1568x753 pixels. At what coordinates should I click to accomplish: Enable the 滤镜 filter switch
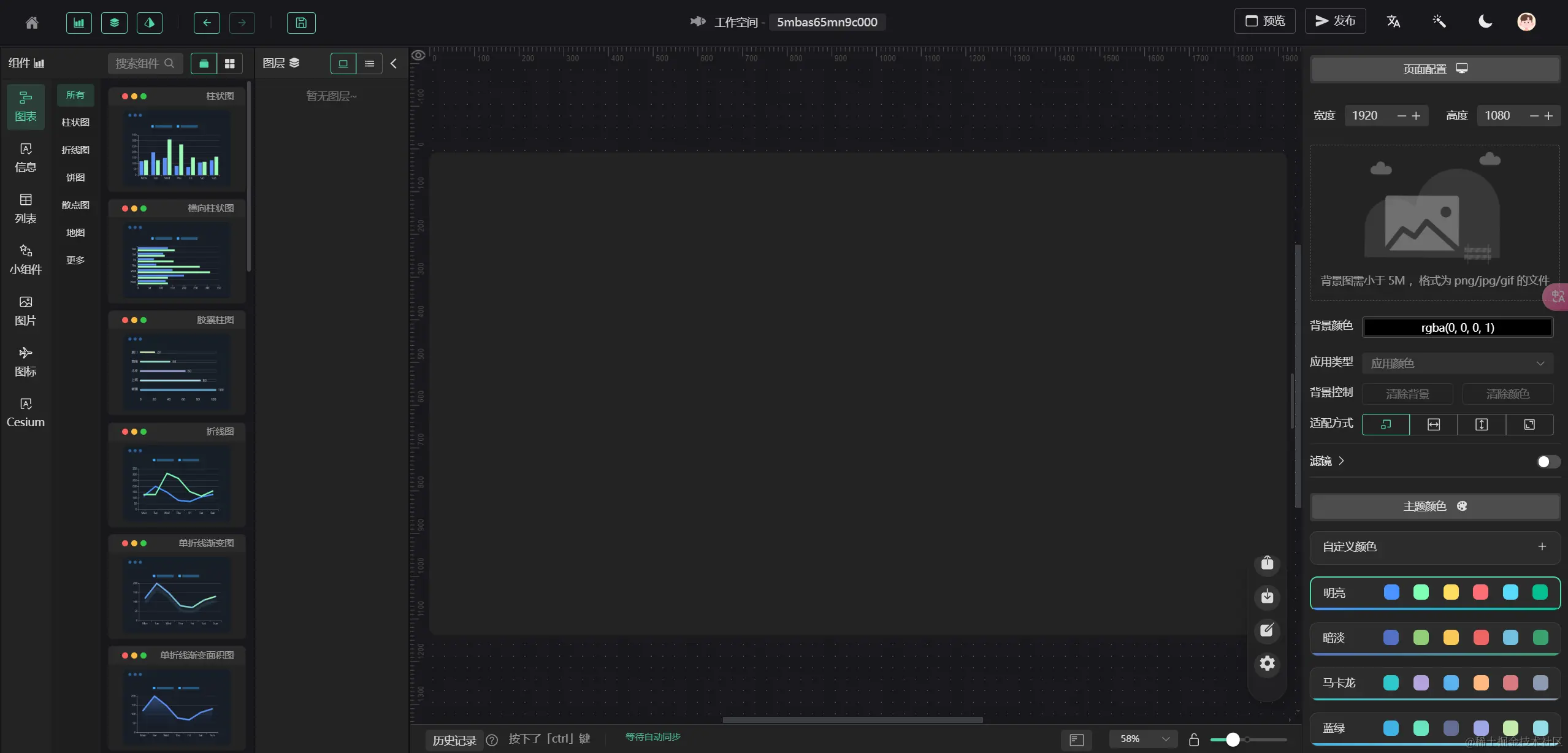coord(1547,461)
